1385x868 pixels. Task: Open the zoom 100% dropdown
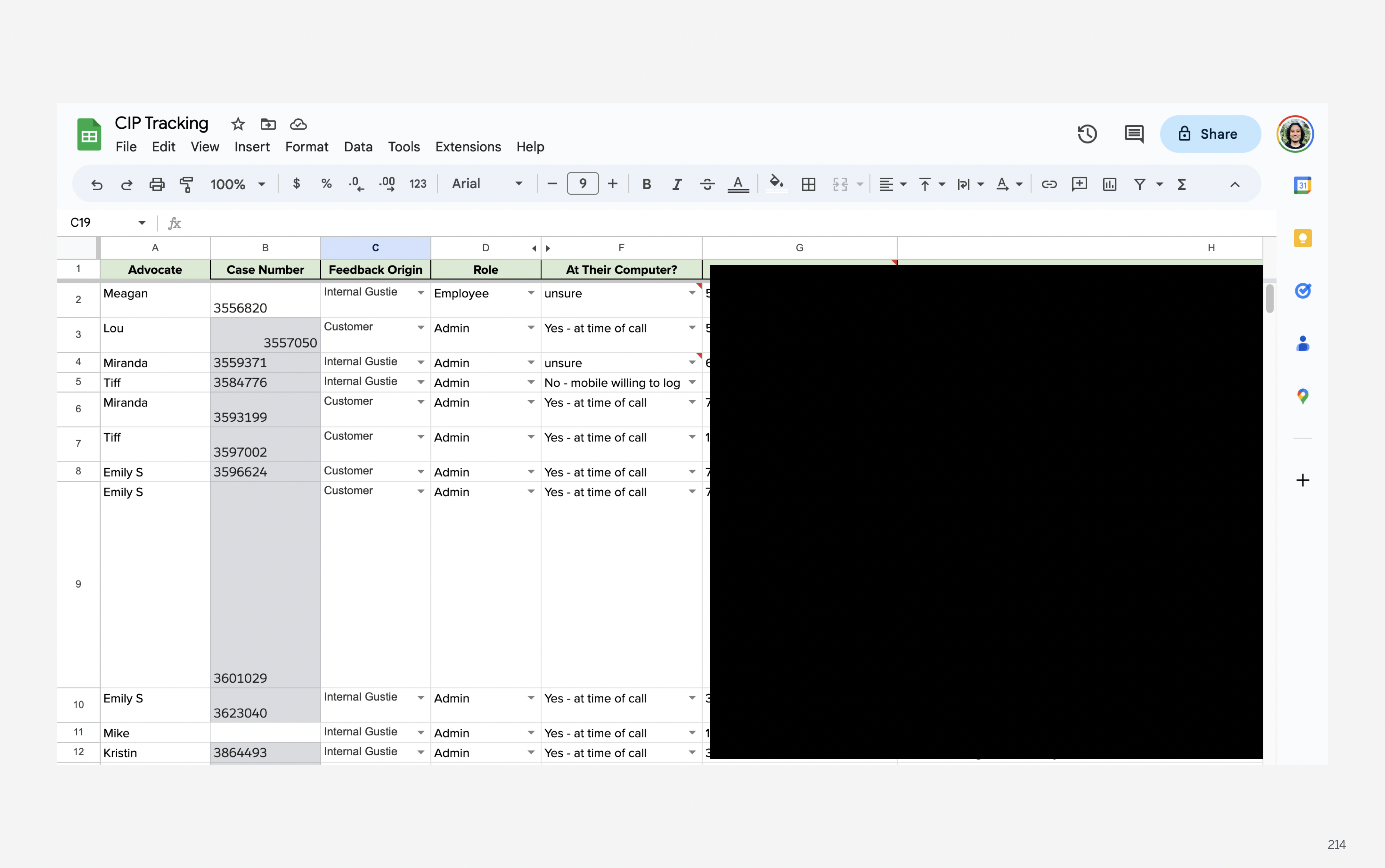pyautogui.click(x=238, y=184)
